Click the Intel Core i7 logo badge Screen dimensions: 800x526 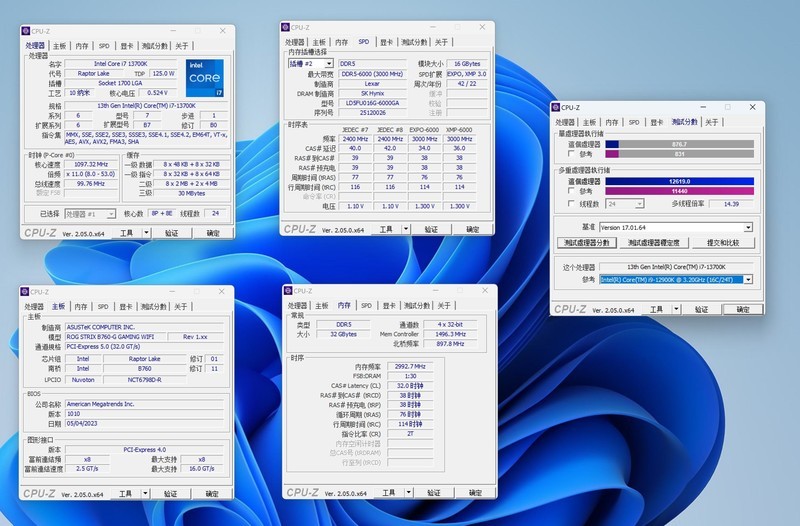click(x=205, y=79)
